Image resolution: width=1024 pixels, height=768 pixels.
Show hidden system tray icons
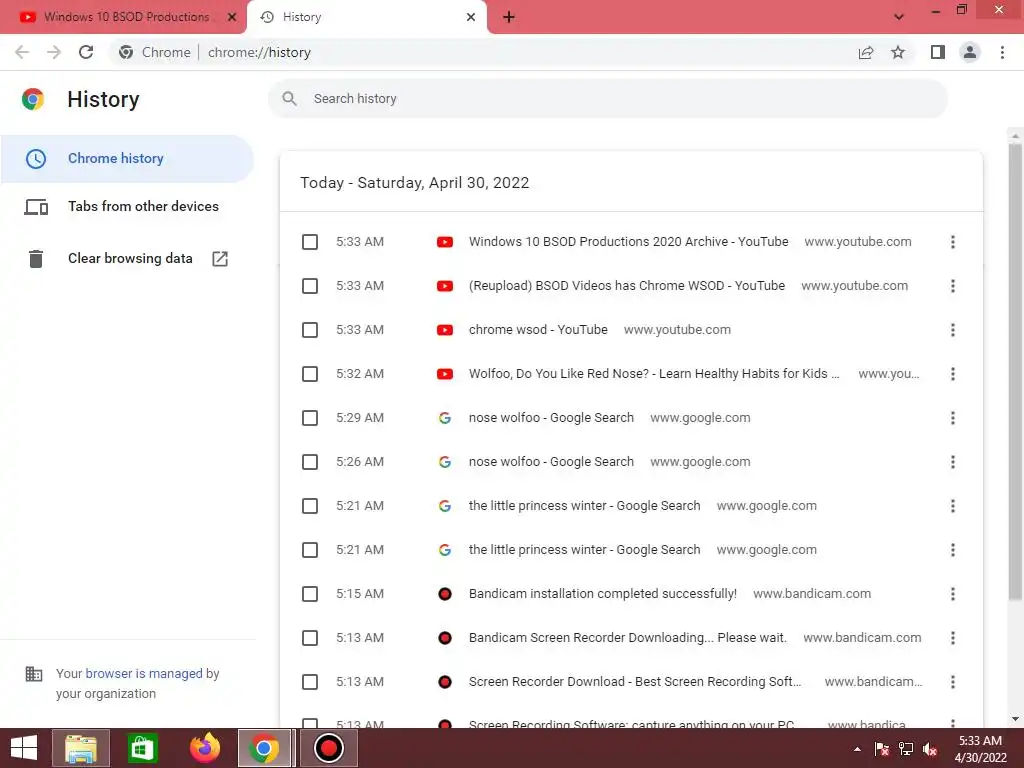tap(857, 749)
